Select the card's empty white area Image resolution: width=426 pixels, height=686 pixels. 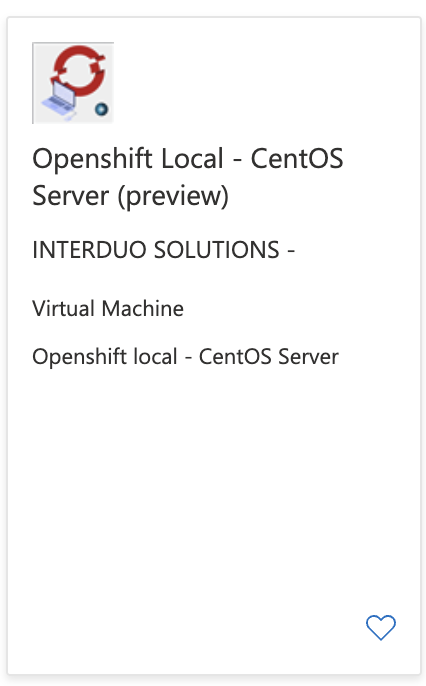(213, 481)
